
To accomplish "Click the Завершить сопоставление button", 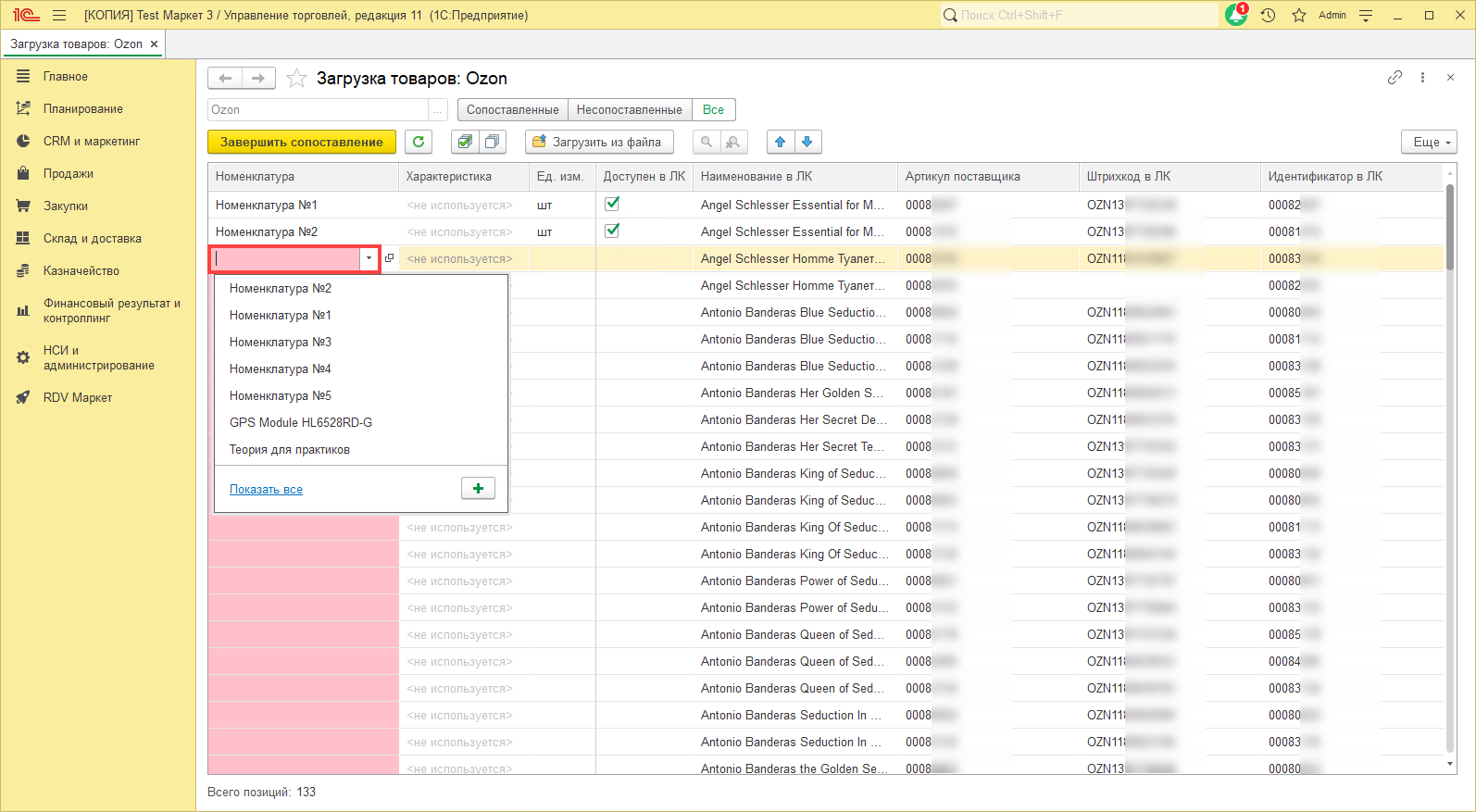I will (301, 142).
